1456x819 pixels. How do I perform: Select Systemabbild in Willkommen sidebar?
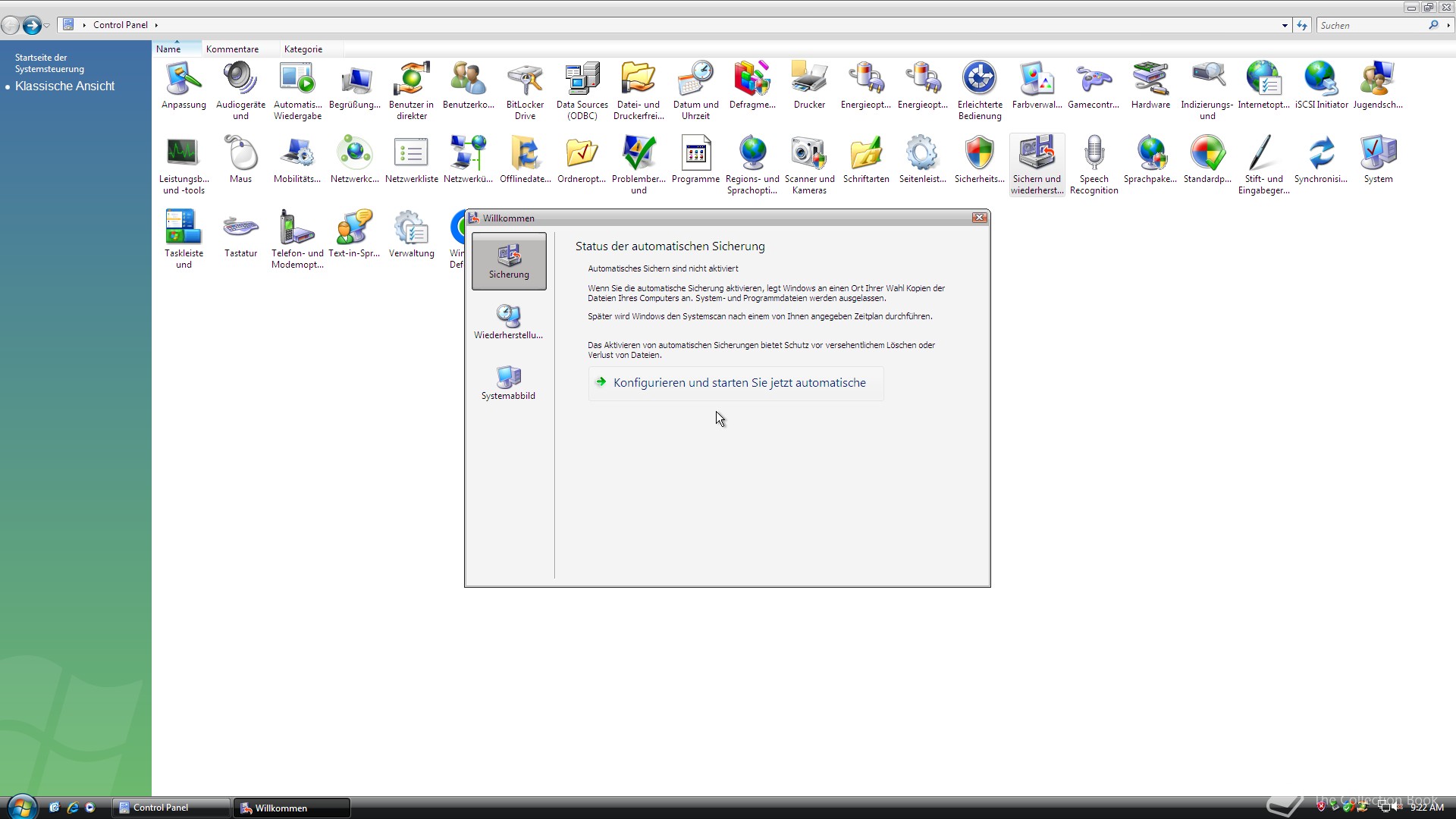508,382
